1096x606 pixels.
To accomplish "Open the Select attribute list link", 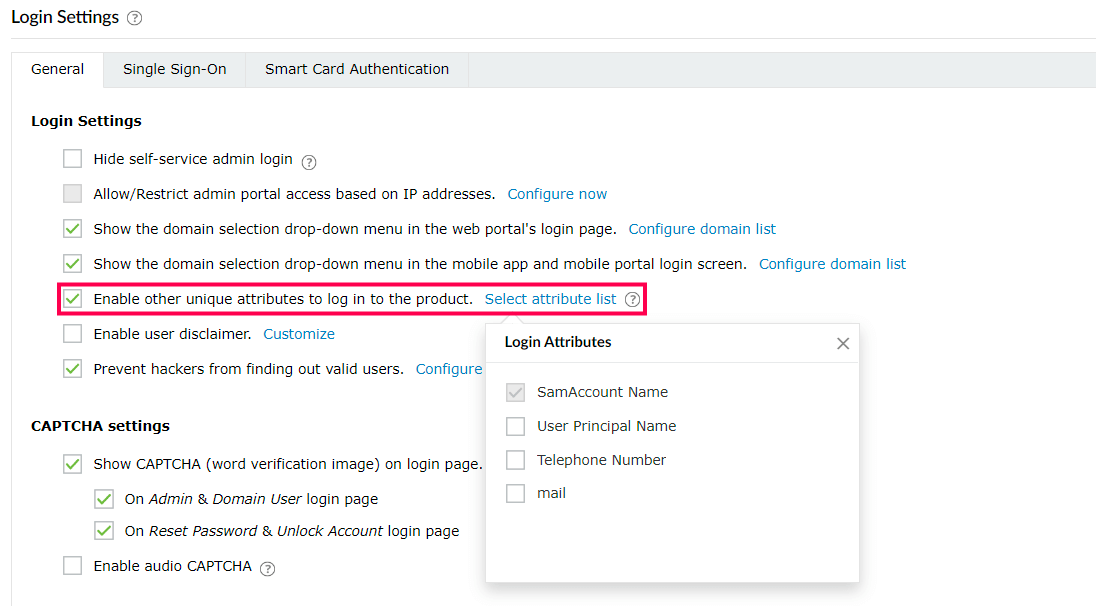I will pos(550,299).
